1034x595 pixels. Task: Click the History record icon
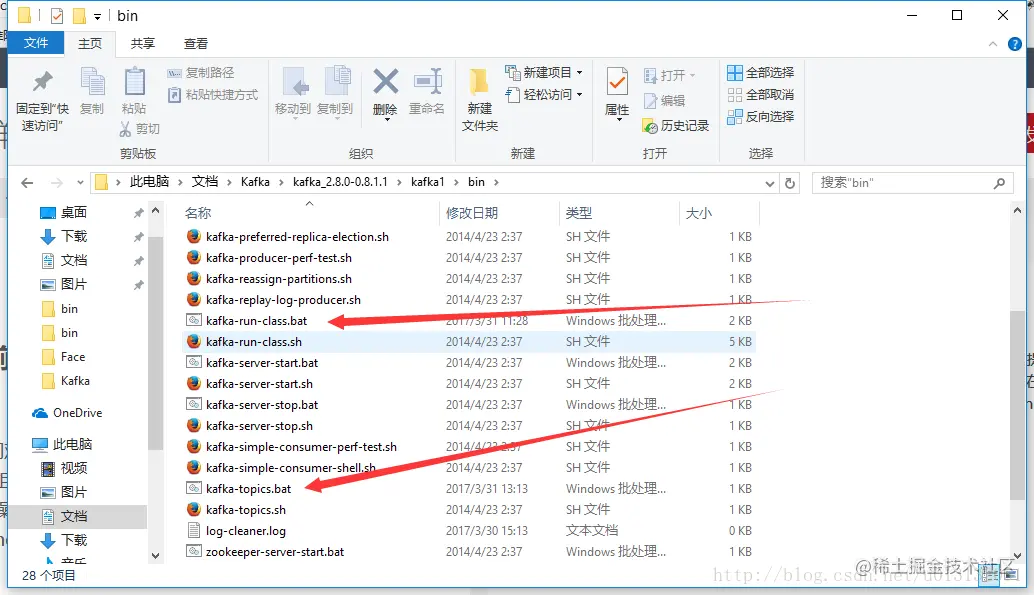click(650, 125)
